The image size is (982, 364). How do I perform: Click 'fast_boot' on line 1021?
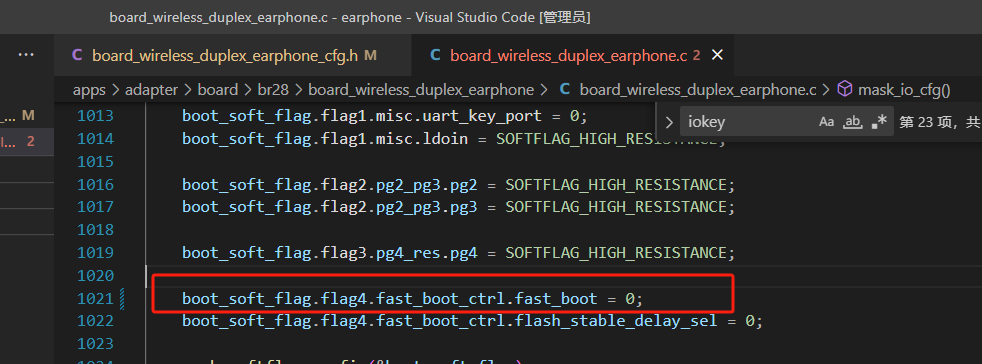[x=556, y=298]
